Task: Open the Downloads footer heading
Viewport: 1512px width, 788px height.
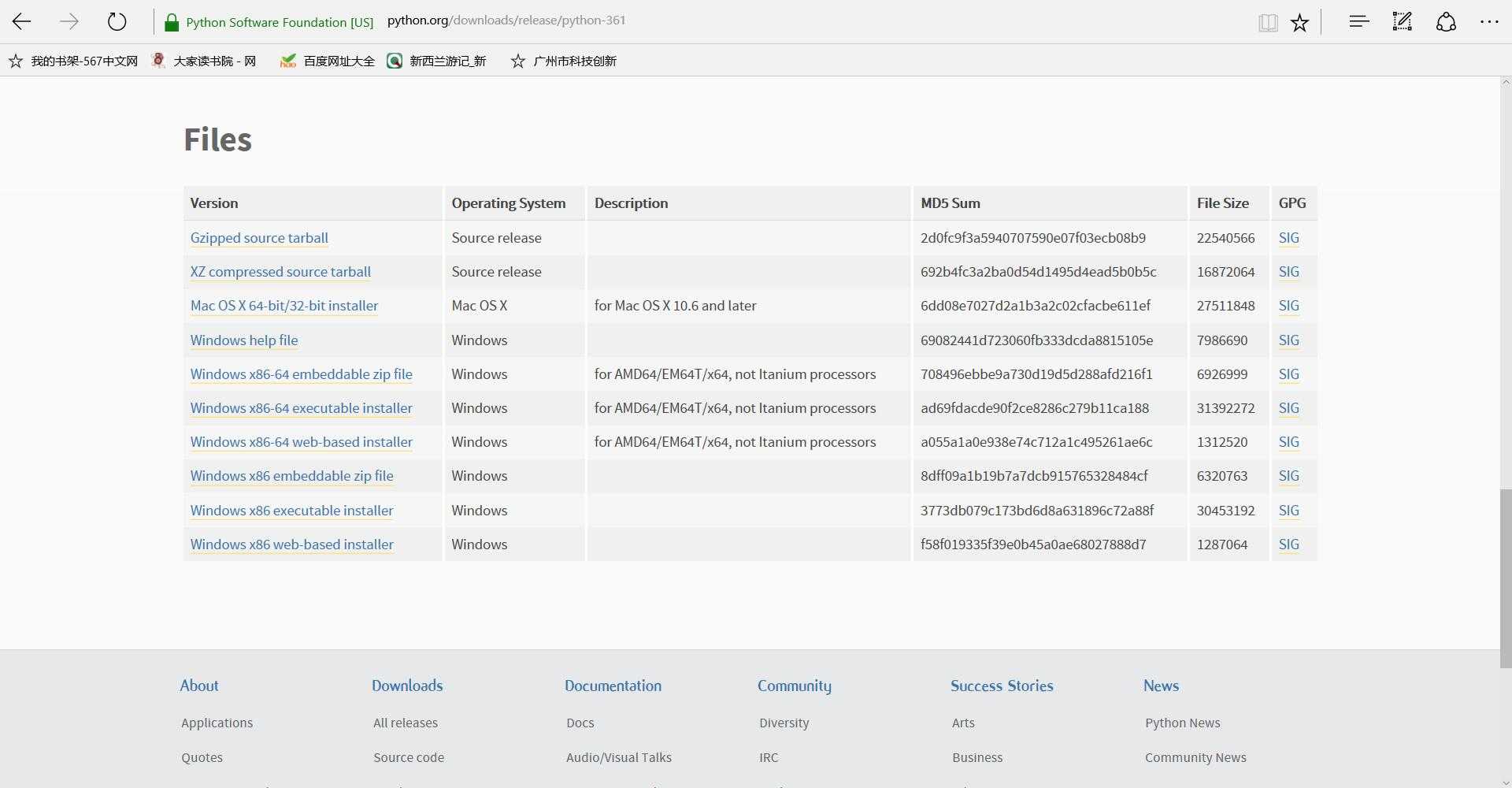Action: coord(407,686)
